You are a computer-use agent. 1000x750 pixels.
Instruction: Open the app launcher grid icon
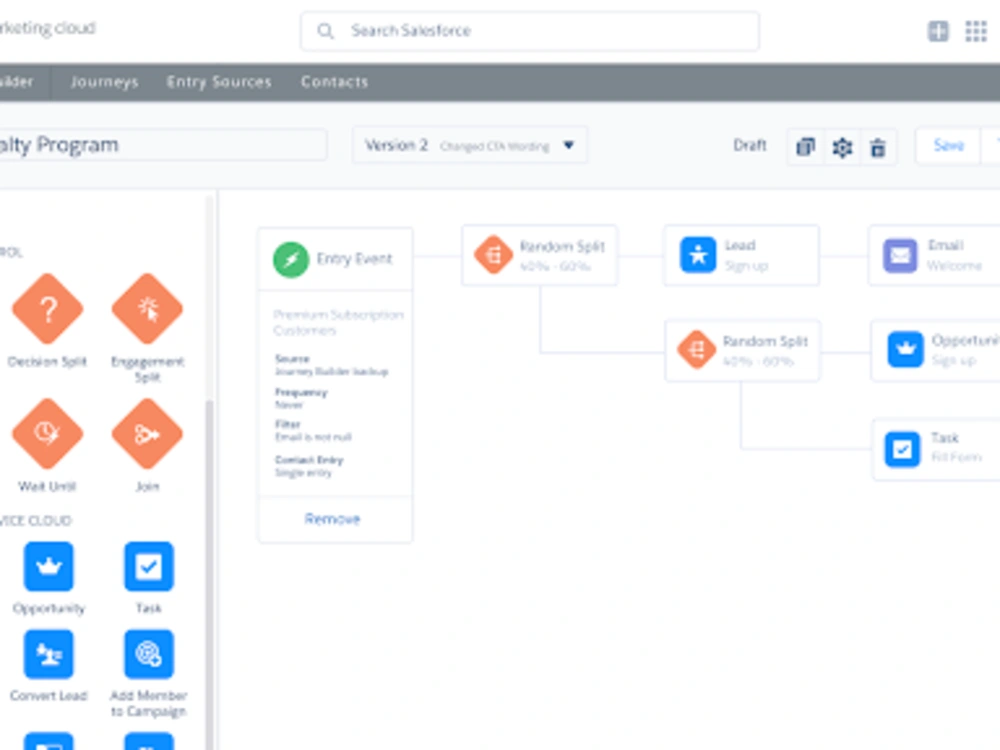976,31
